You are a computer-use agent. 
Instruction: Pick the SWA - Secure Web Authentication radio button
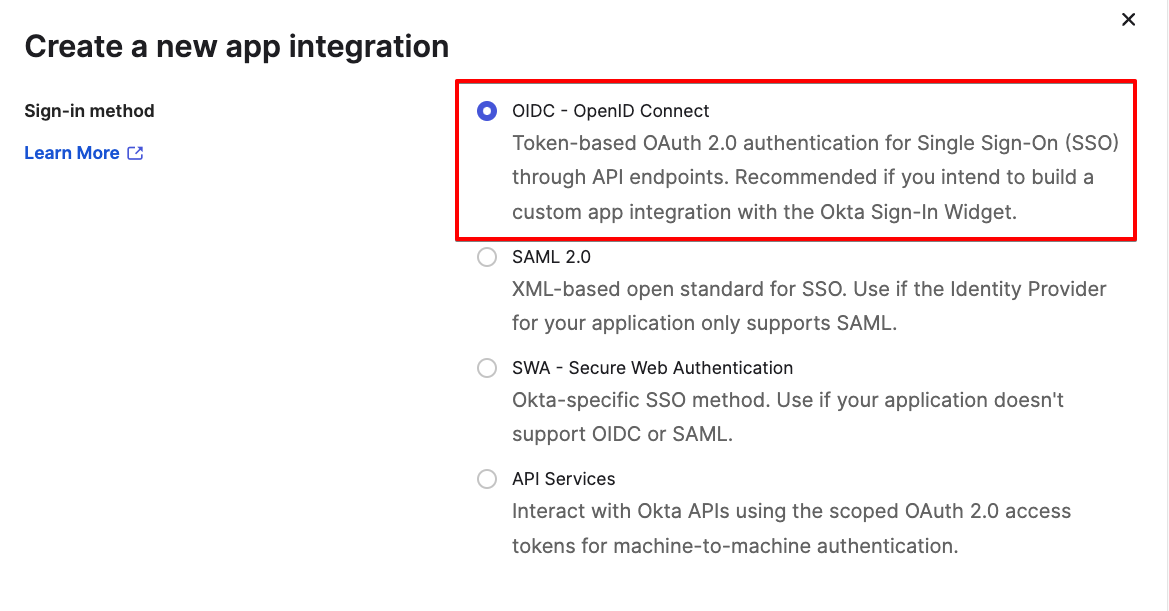pyautogui.click(x=487, y=368)
